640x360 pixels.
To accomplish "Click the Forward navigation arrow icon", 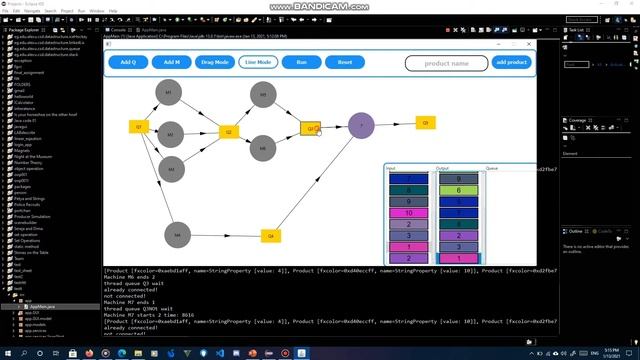I will 314,20.
